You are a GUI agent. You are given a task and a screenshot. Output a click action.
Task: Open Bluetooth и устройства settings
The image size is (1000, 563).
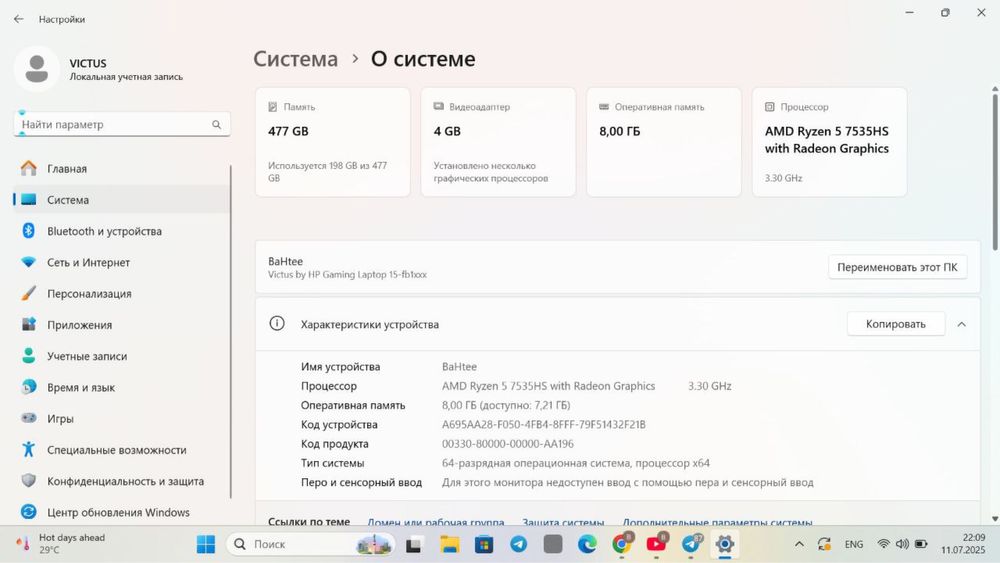121,231
